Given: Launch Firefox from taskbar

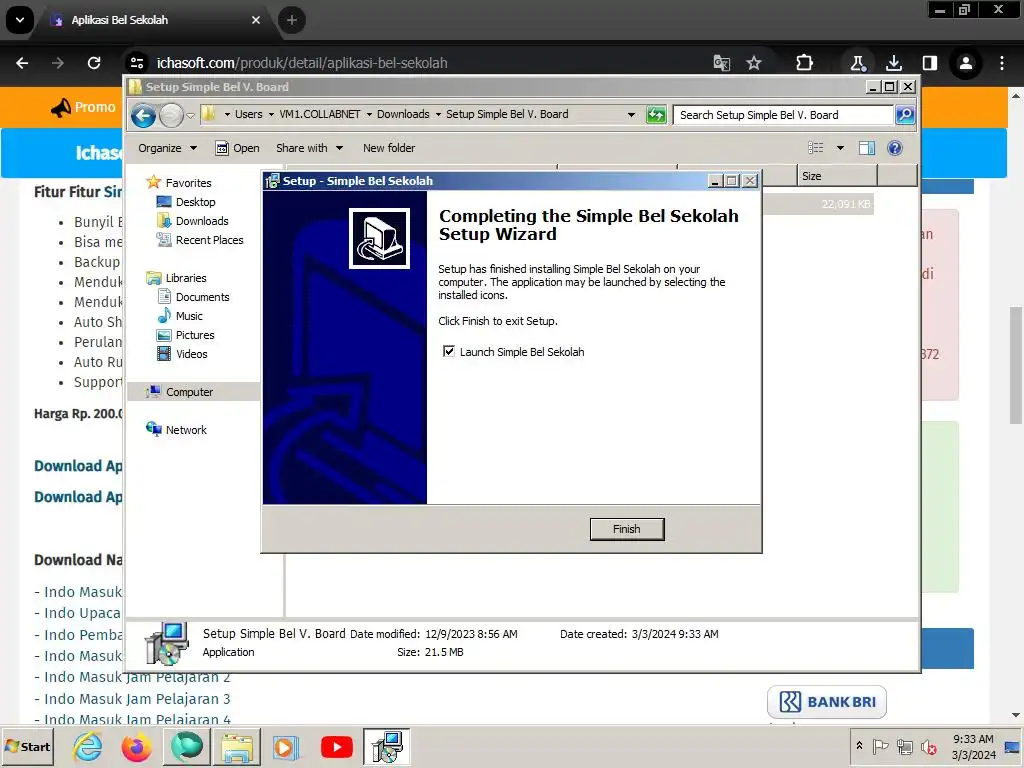Looking at the screenshot, I should point(136,747).
